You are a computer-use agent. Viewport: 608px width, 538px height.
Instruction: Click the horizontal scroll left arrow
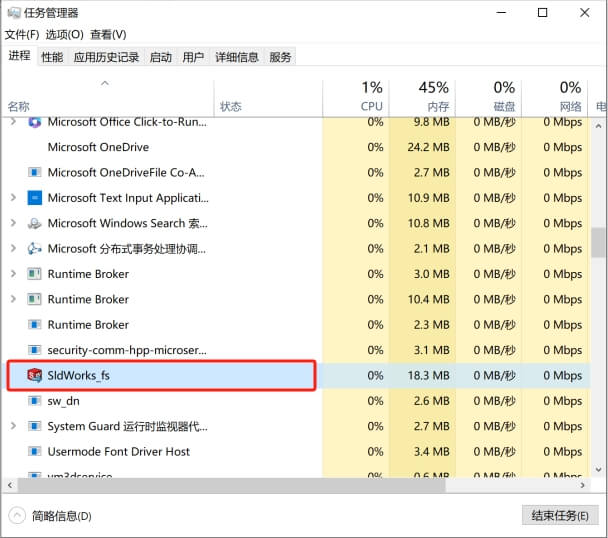10,485
